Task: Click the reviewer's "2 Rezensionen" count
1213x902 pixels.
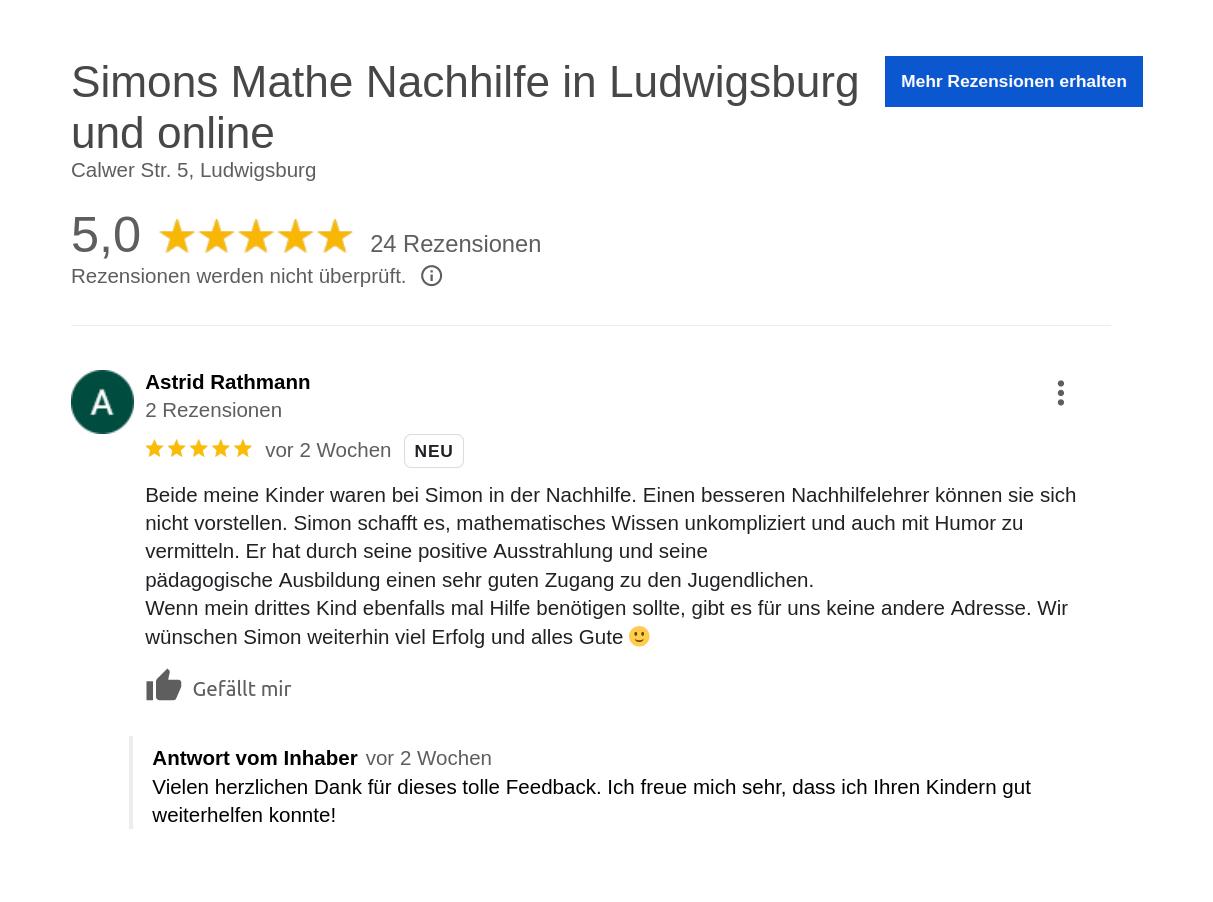Action: tap(213, 410)
